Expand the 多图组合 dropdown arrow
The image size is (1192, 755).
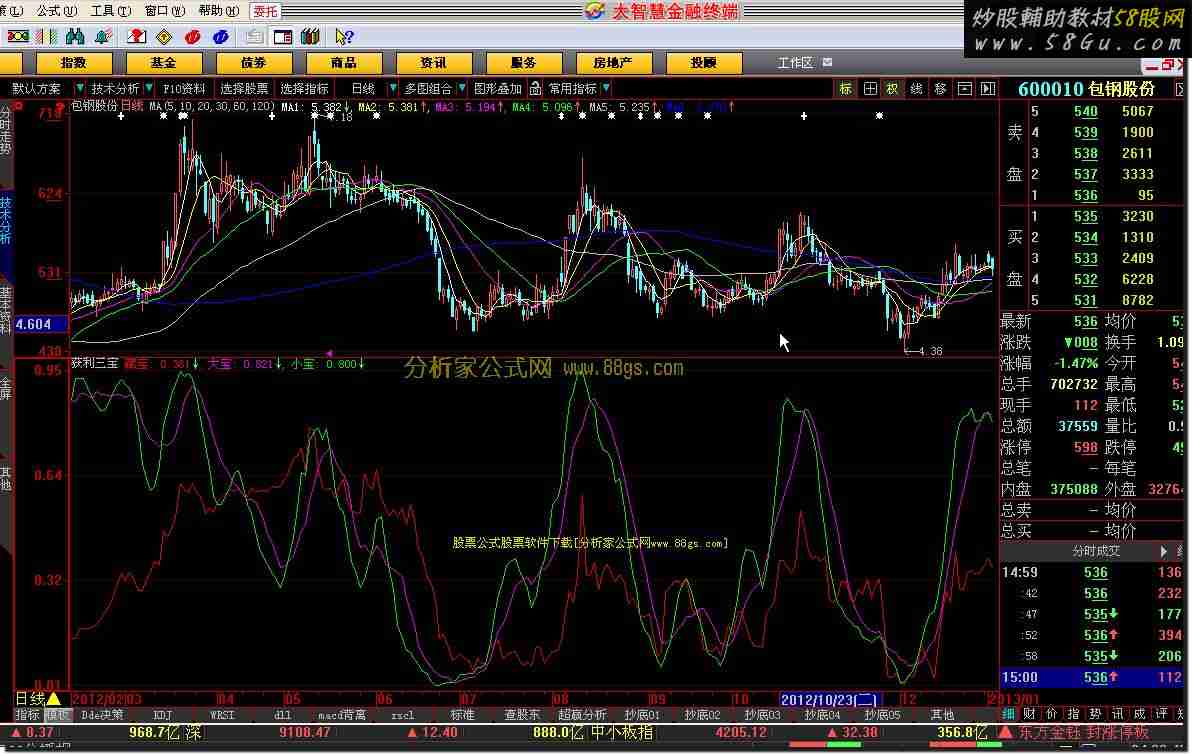[461, 88]
